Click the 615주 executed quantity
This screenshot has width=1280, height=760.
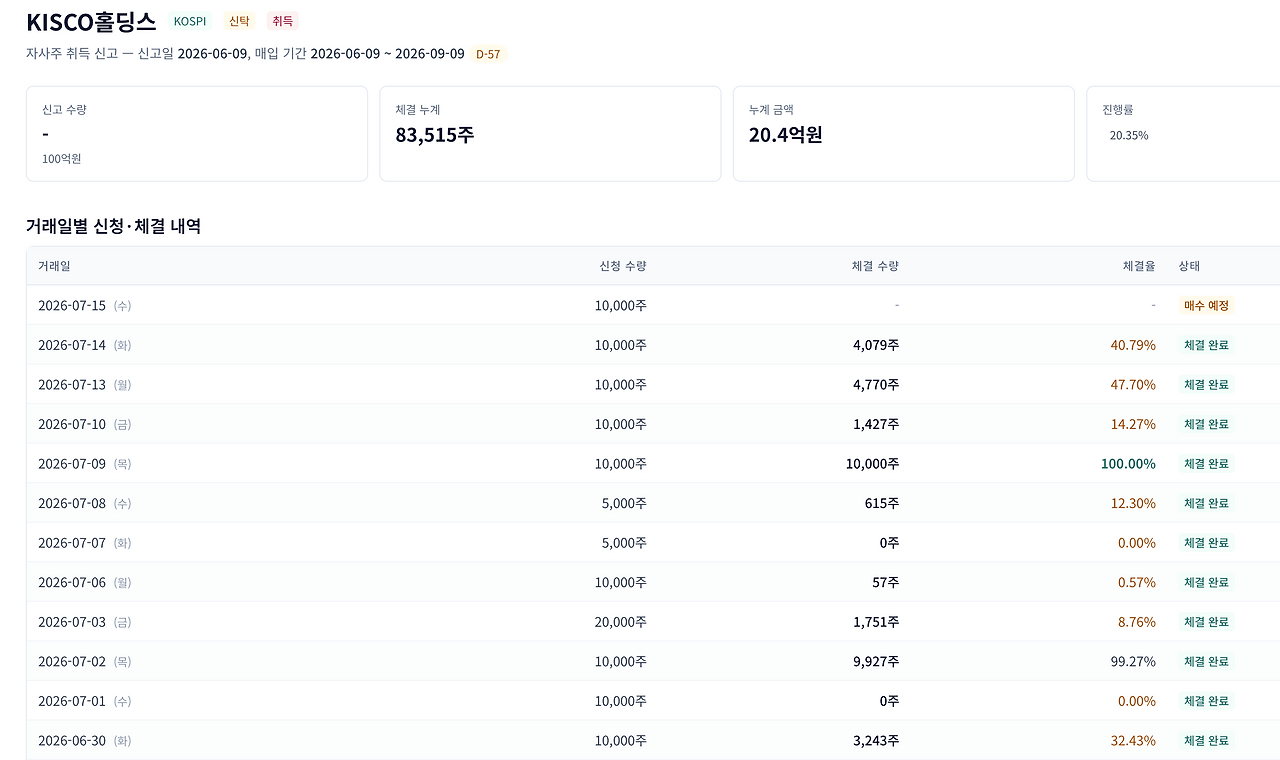pyautogui.click(x=882, y=503)
